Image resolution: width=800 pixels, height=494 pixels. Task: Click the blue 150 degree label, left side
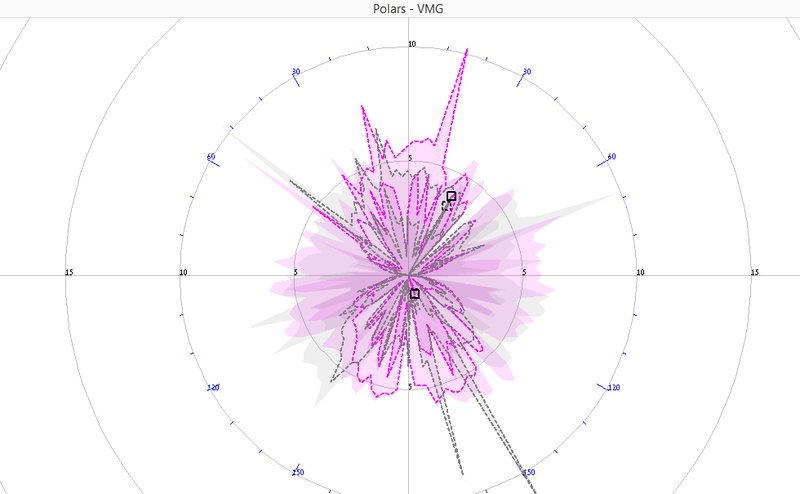point(297,472)
